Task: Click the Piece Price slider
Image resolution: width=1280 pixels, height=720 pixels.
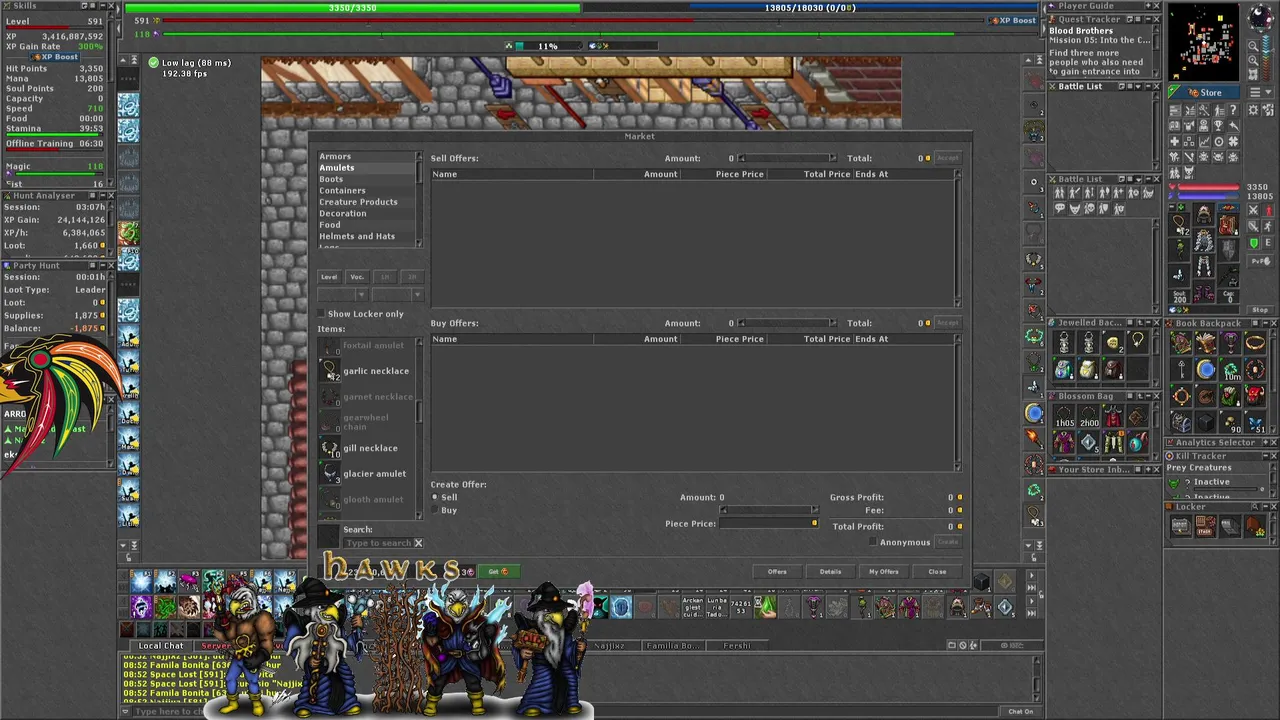Action: 768,510
